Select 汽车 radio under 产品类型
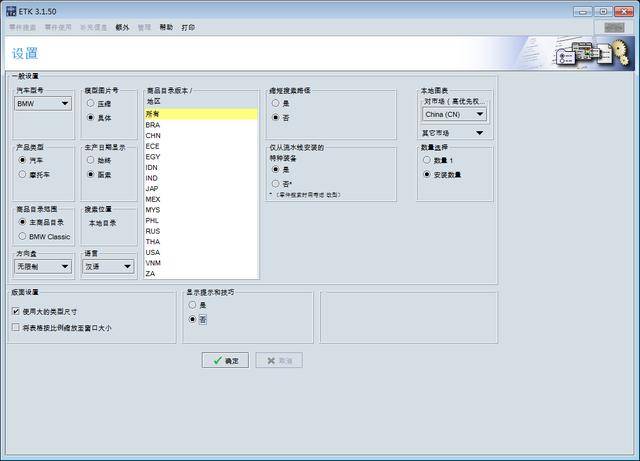 click(x=22, y=160)
